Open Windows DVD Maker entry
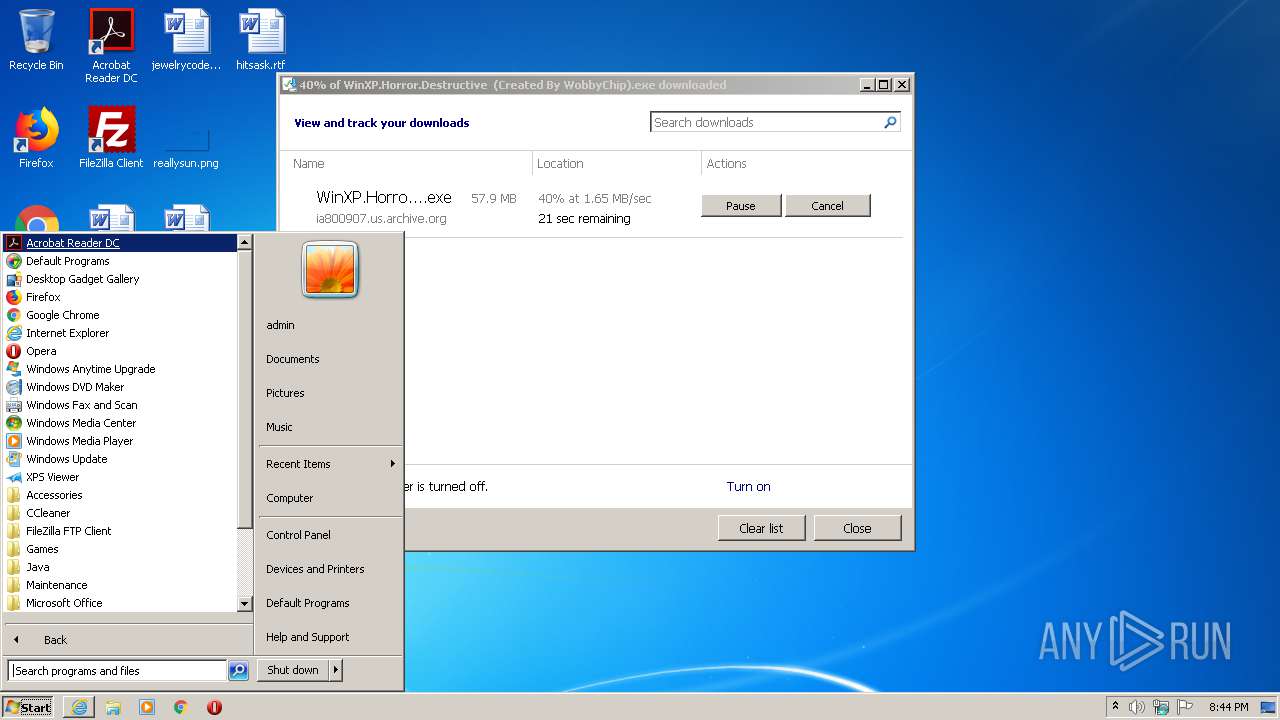This screenshot has width=1280, height=720. [120, 387]
